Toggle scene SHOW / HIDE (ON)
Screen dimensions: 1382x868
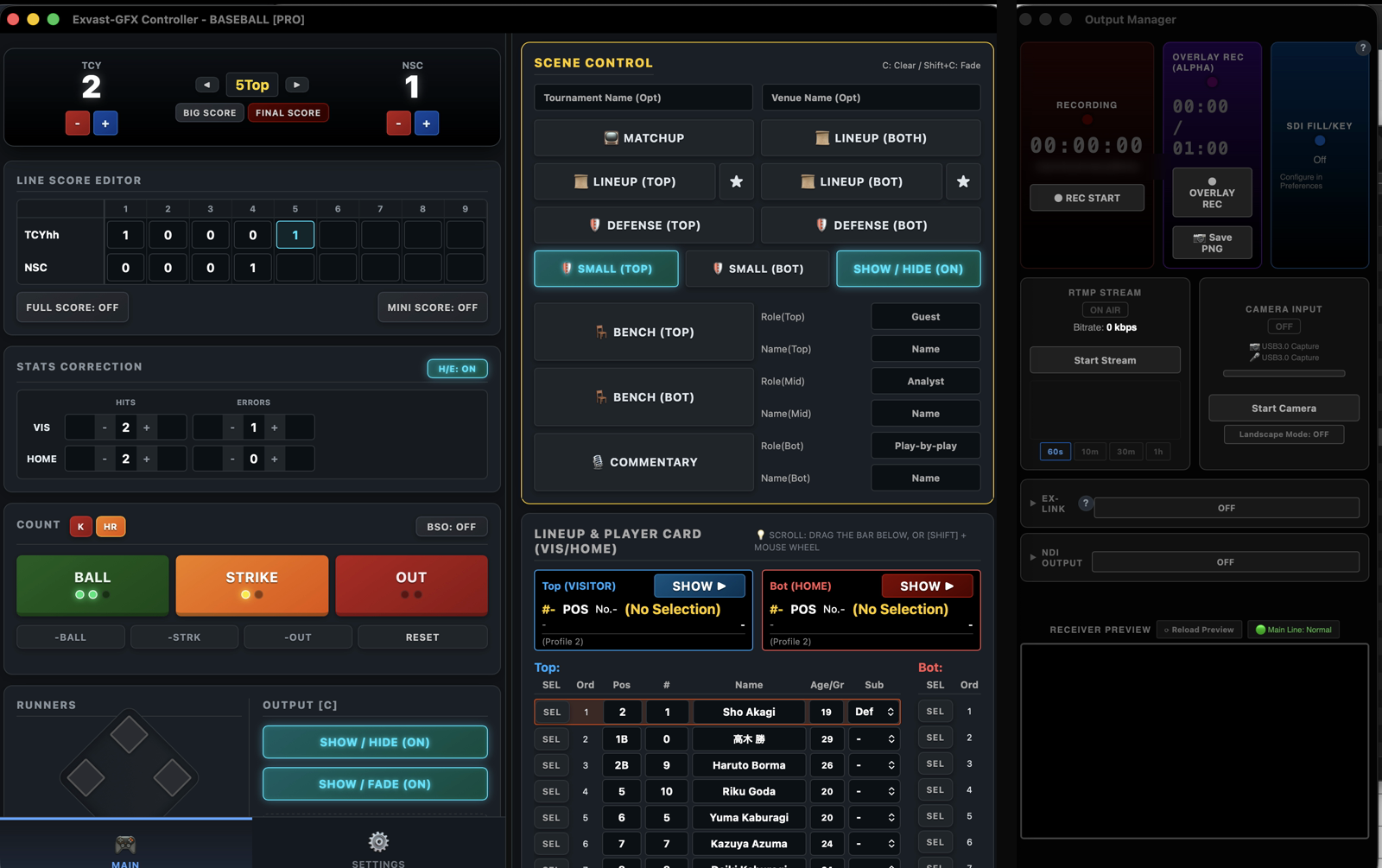(x=908, y=269)
